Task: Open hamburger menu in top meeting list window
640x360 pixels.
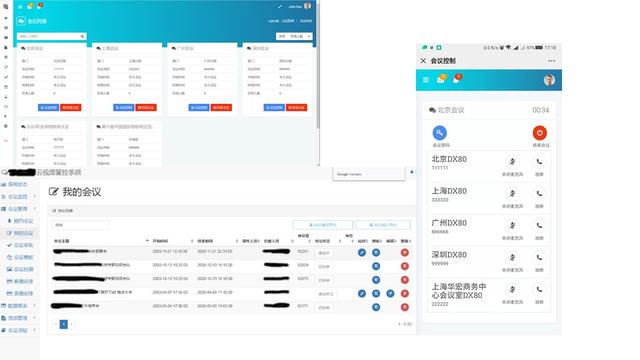Action: tap(20, 7)
